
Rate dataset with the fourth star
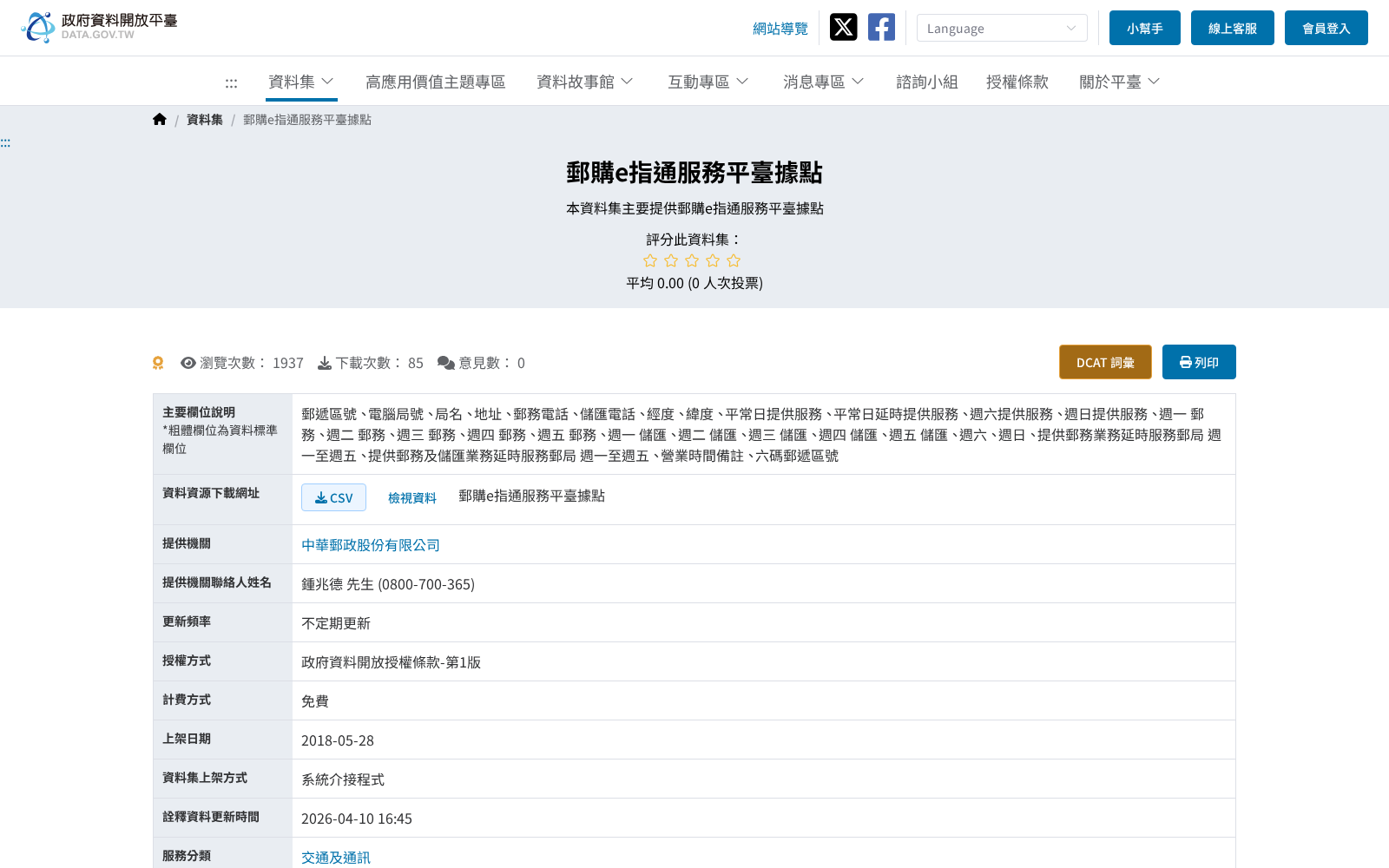point(713,260)
